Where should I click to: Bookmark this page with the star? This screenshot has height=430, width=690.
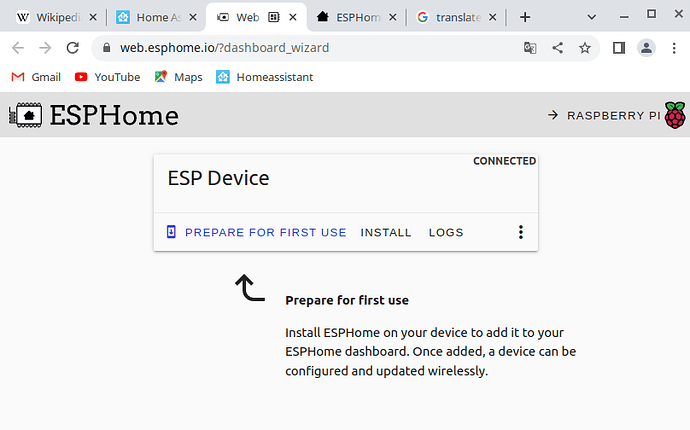point(585,48)
